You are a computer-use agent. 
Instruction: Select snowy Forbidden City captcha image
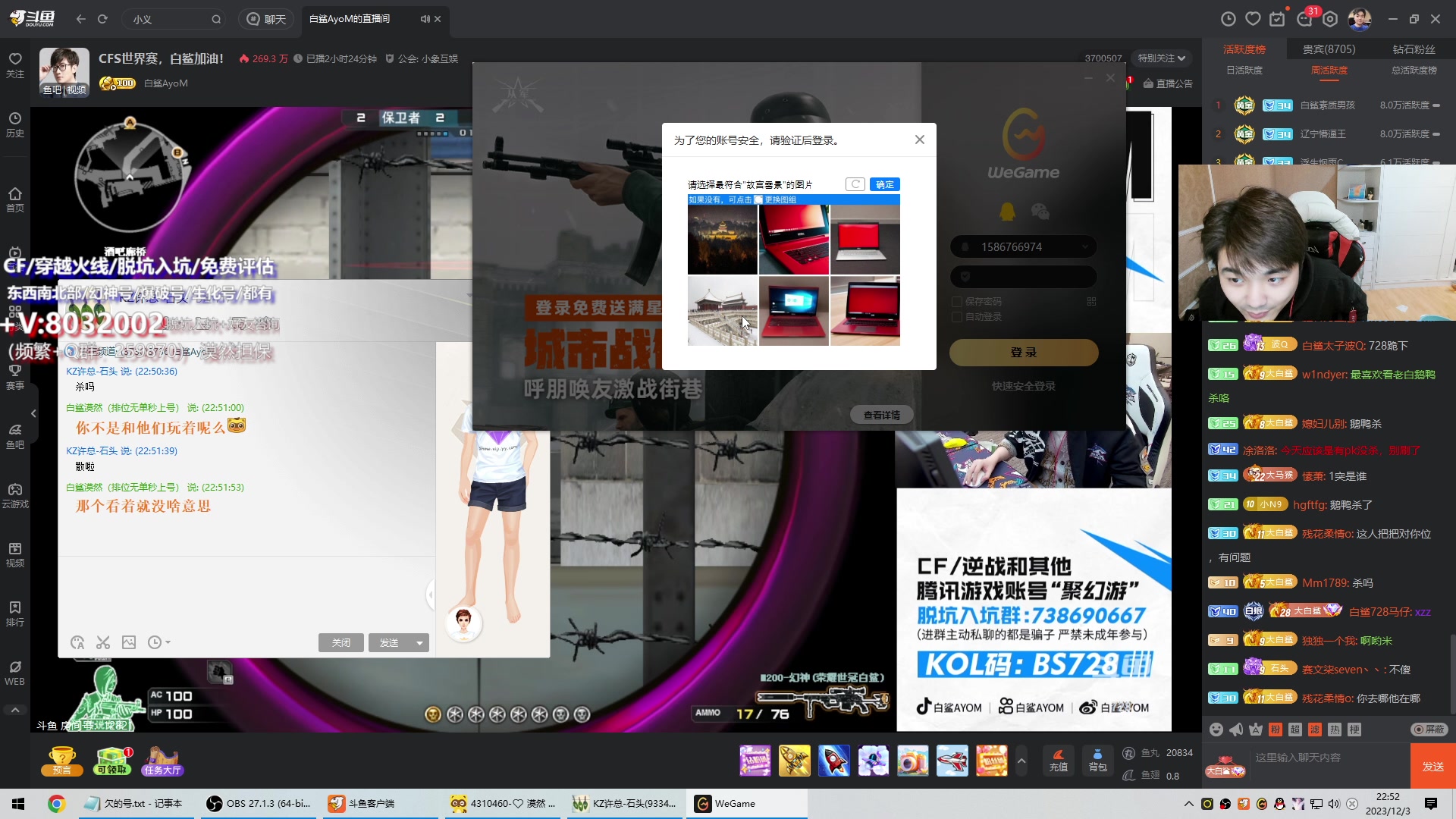point(722,311)
